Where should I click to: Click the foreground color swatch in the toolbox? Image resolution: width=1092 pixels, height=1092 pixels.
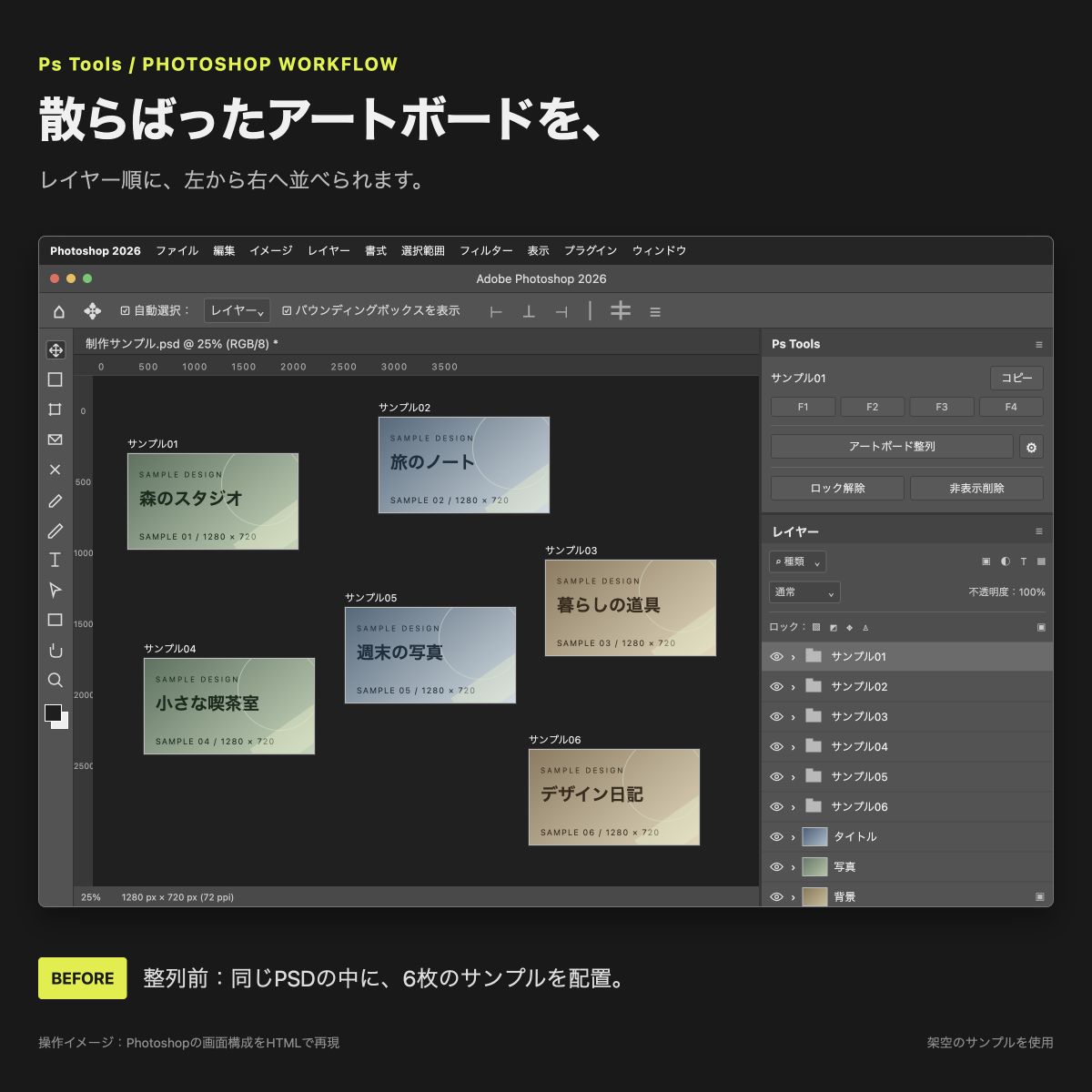pos(54,713)
